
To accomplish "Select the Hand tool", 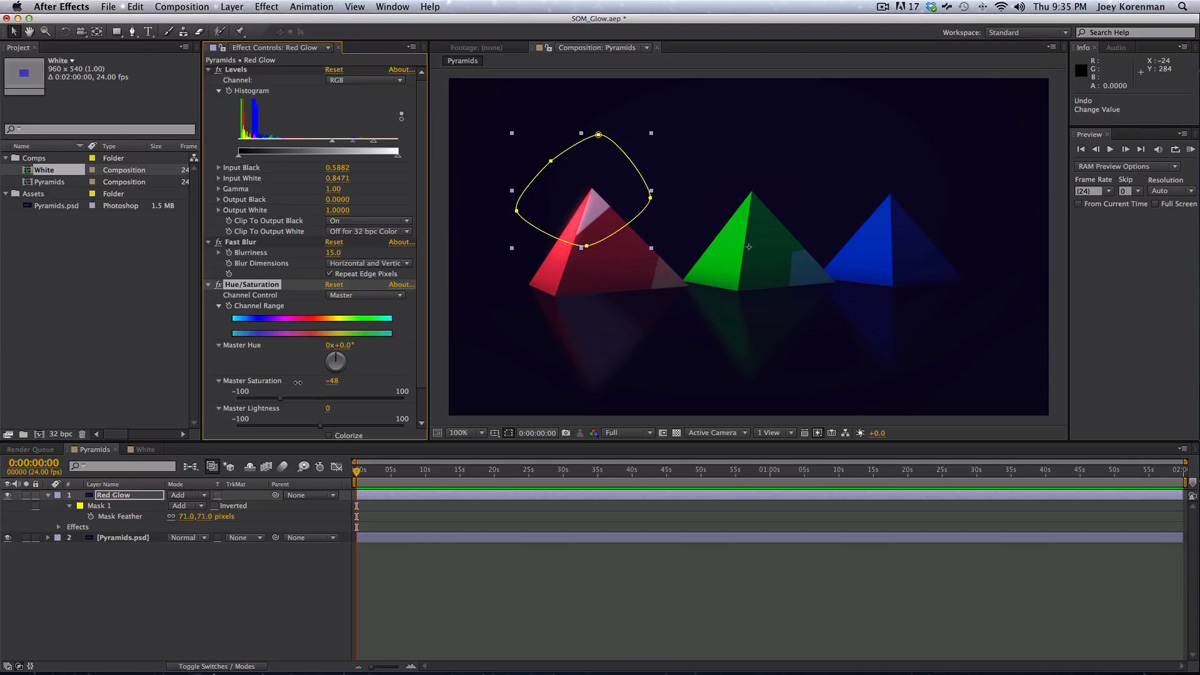I will tap(29, 31).
